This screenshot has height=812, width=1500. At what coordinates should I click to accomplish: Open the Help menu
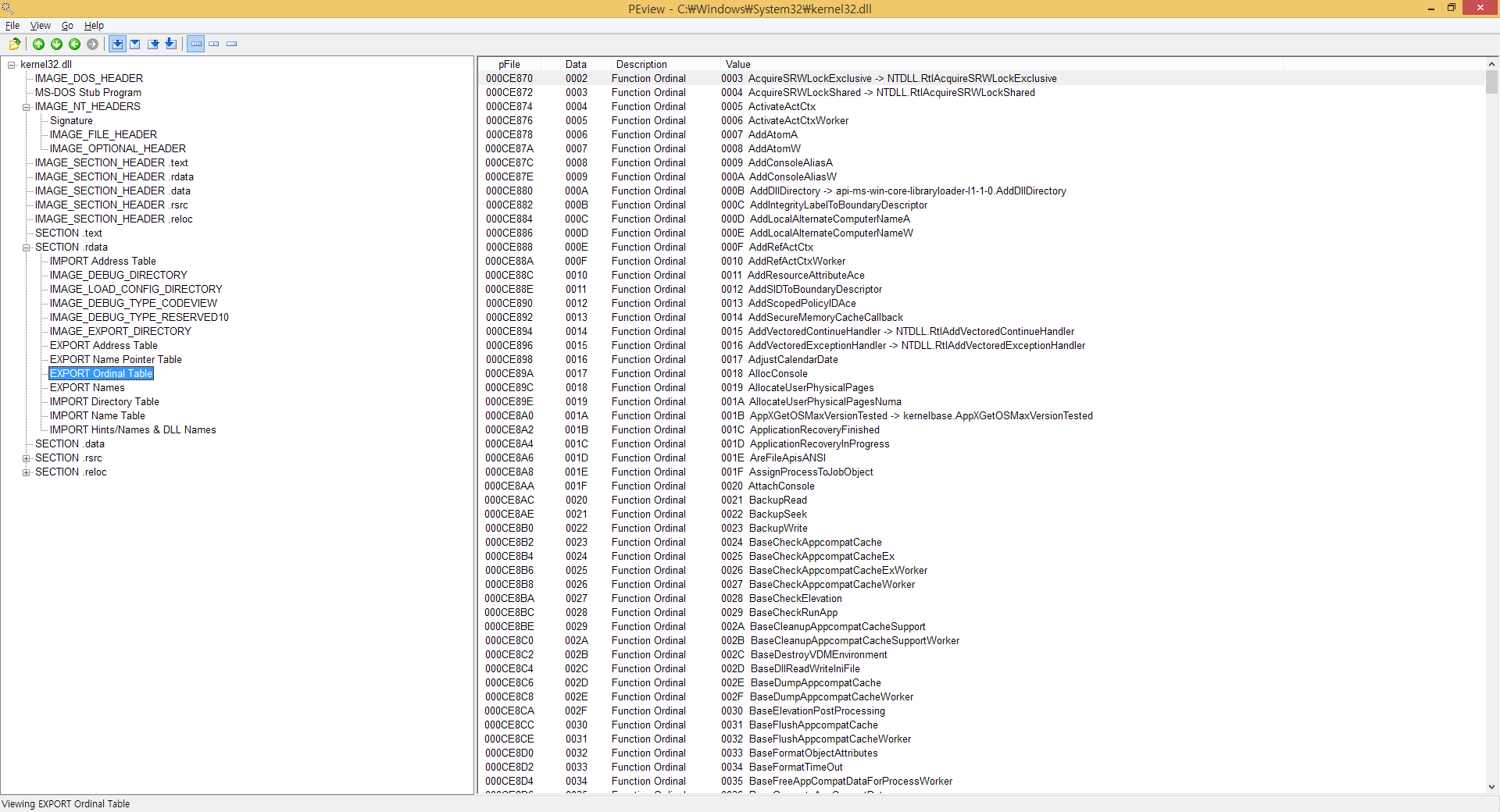click(x=95, y=26)
